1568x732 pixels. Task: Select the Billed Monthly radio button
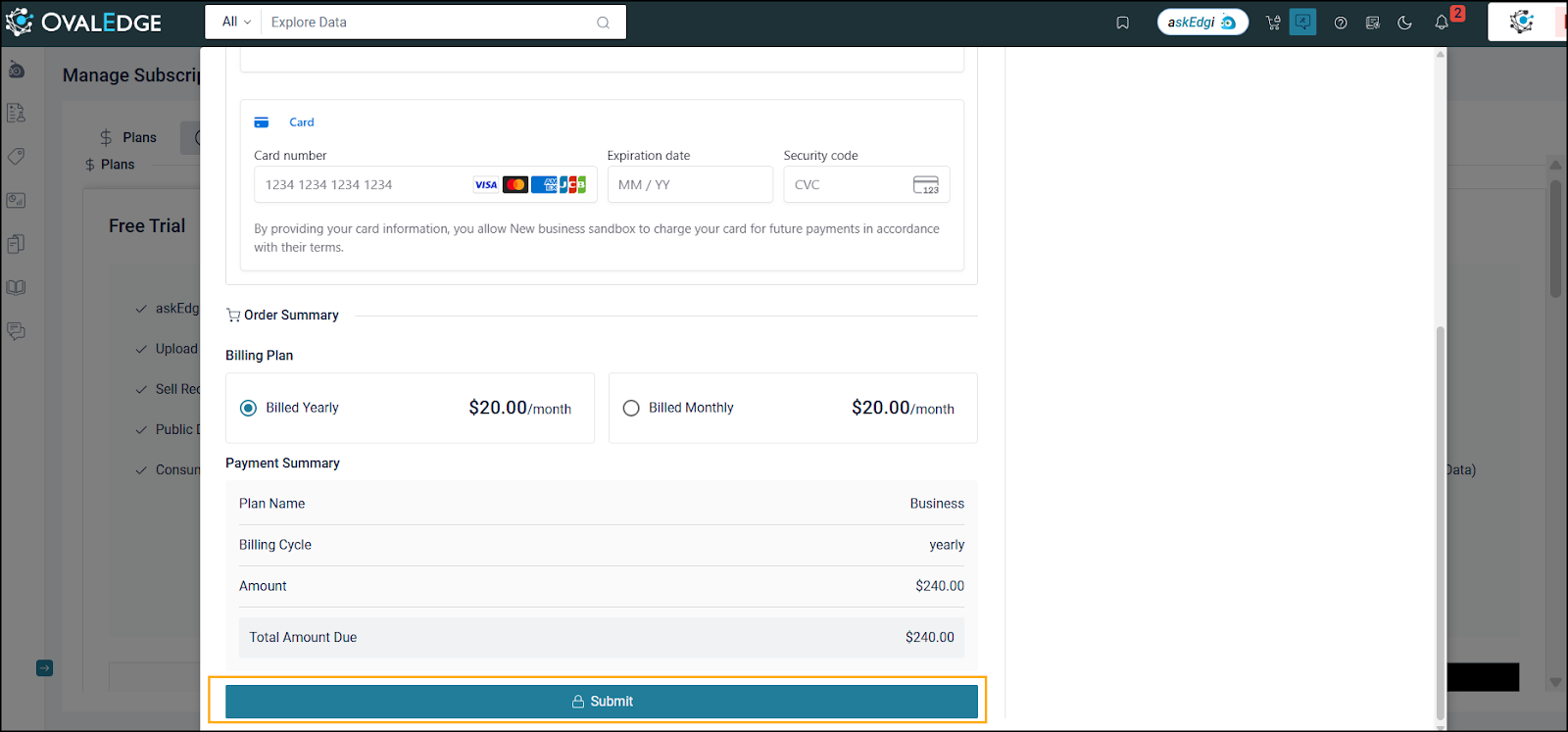tap(631, 408)
